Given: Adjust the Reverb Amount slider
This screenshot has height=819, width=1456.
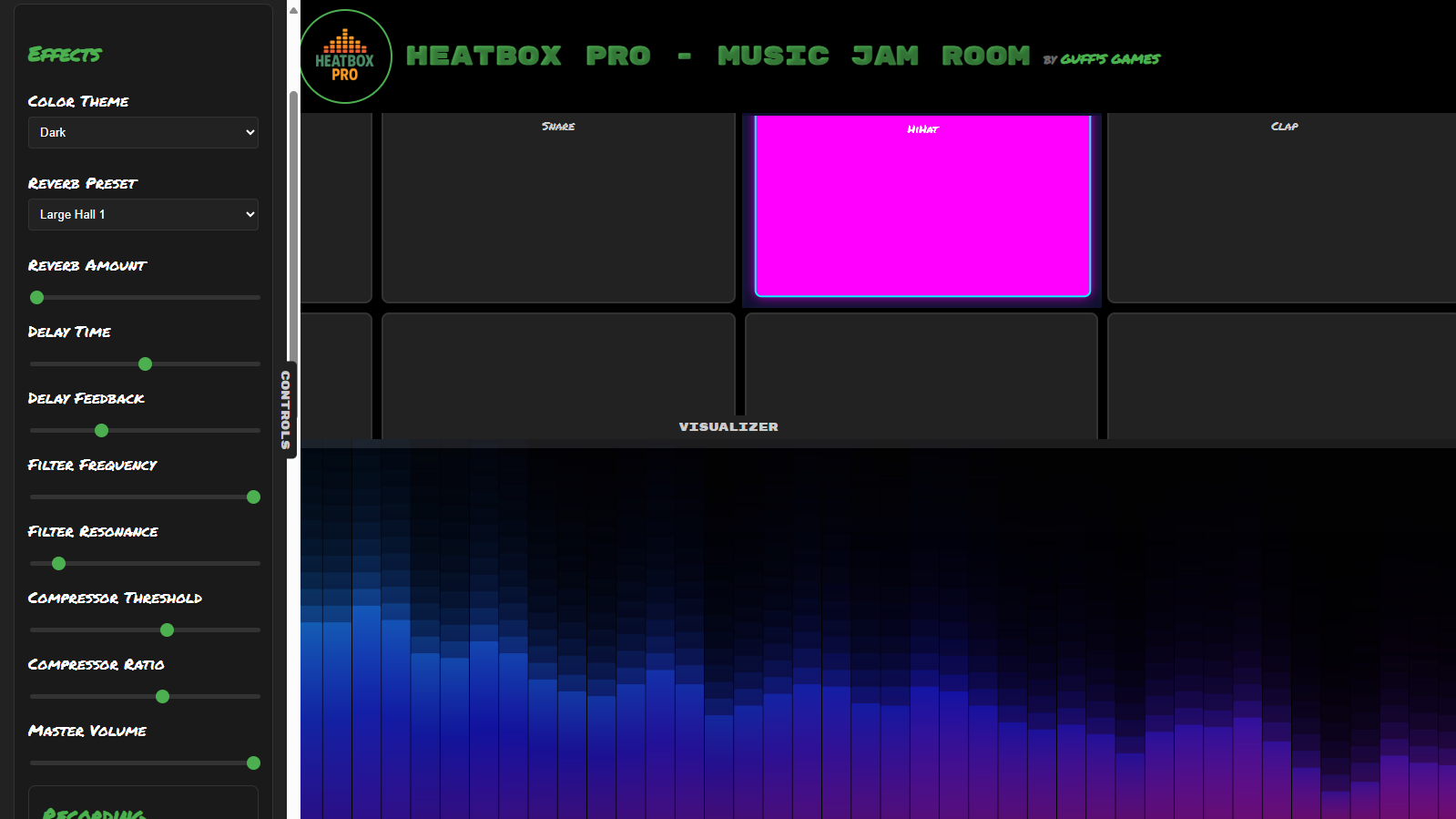Looking at the screenshot, I should coord(145,297).
